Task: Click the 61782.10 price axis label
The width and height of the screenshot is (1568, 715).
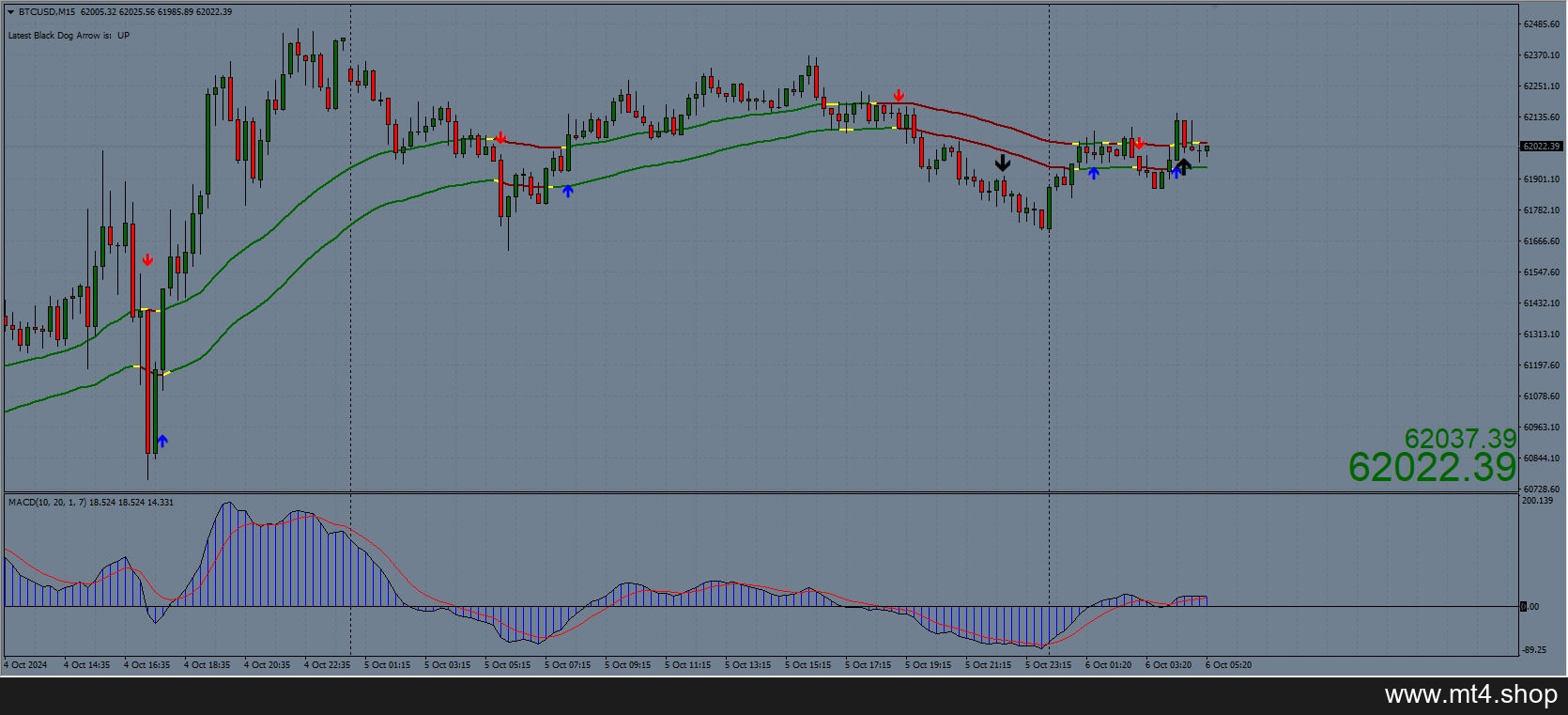Action: [x=1542, y=210]
